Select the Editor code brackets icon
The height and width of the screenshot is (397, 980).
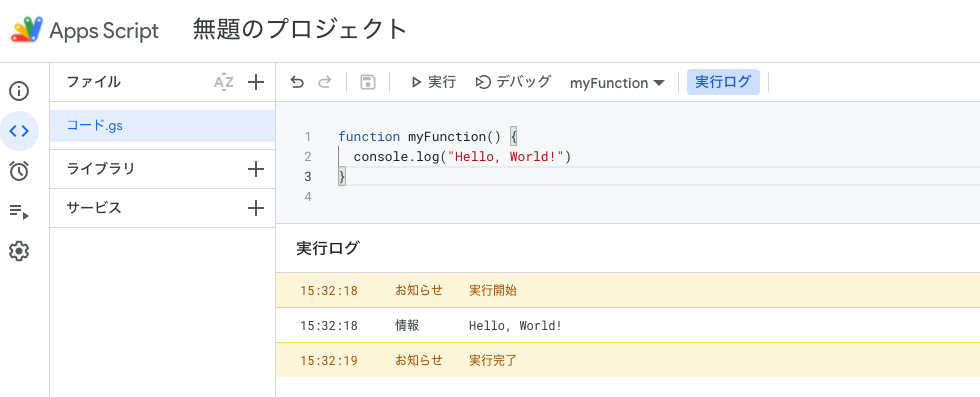click(x=19, y=131)
